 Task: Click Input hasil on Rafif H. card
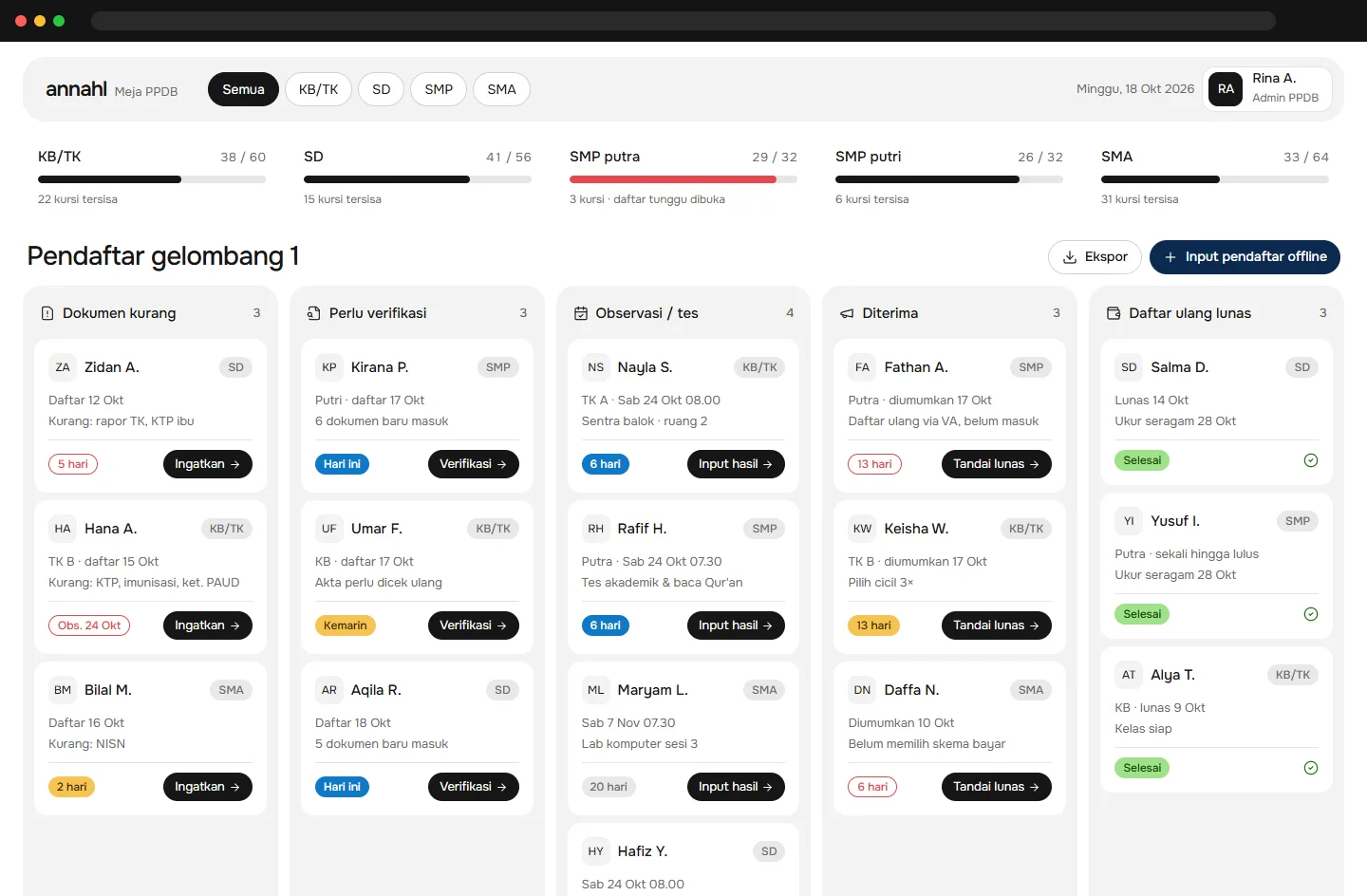tap(736, 625)
